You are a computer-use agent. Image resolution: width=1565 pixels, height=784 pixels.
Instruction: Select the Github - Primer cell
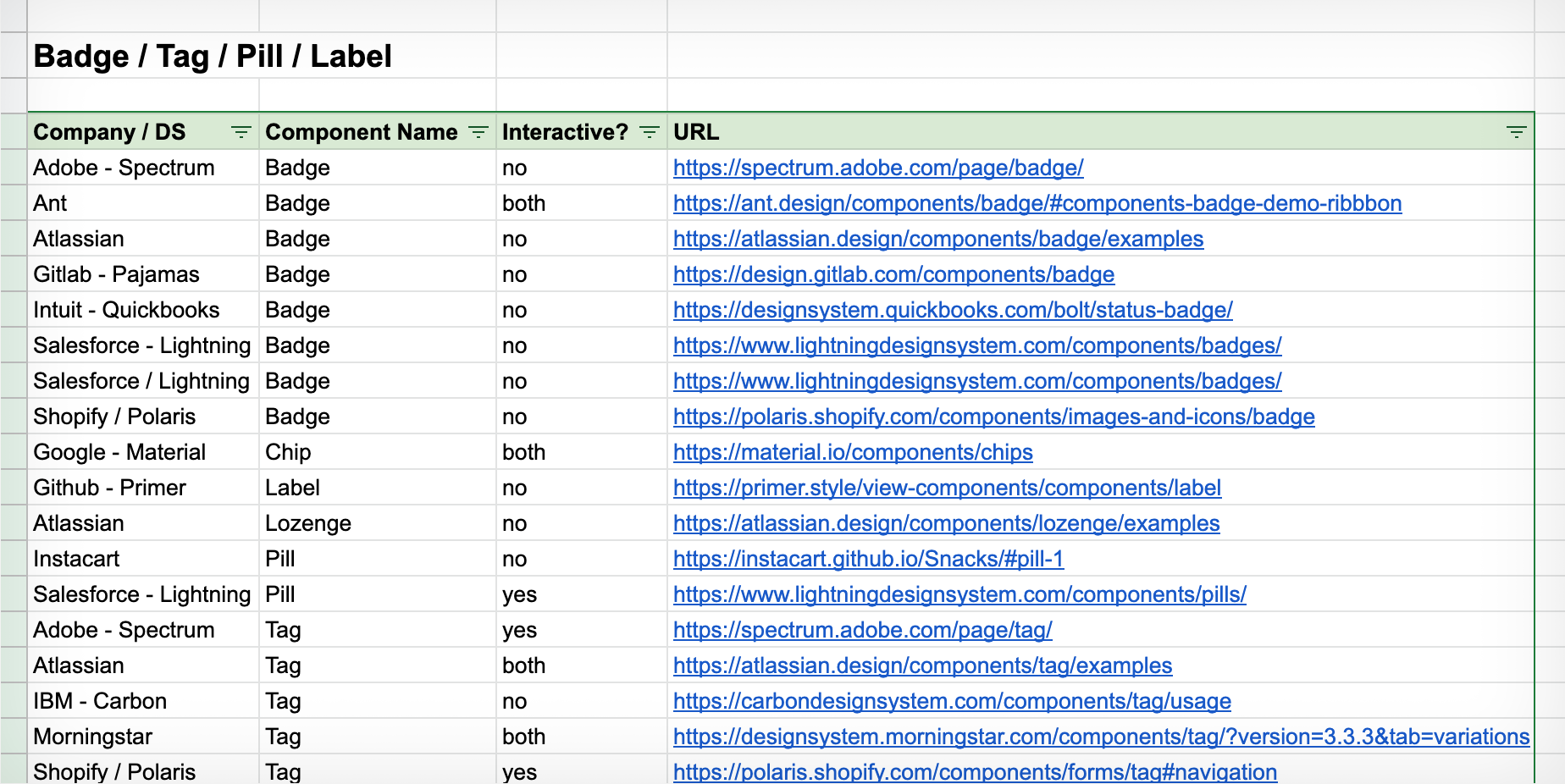pos(144,488)
